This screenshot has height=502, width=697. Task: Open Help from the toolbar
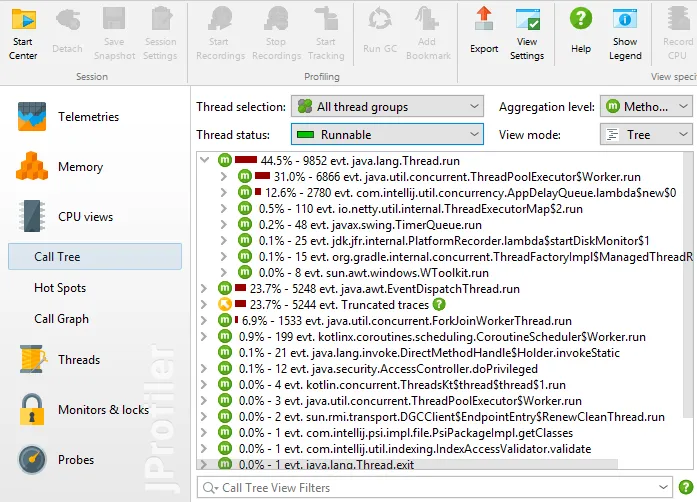coord(581,32)
